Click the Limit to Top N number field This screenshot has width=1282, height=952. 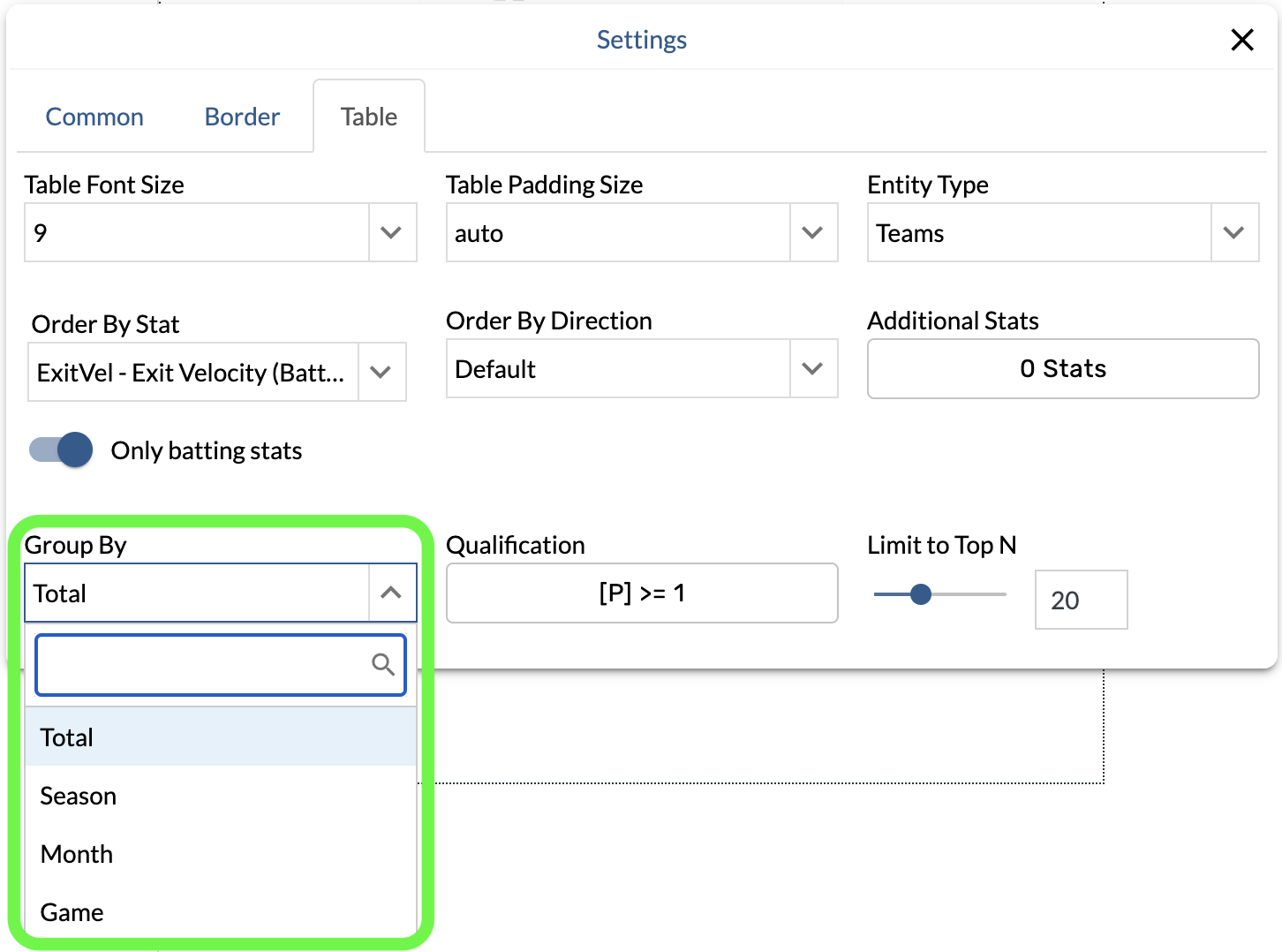point(1080,601)
